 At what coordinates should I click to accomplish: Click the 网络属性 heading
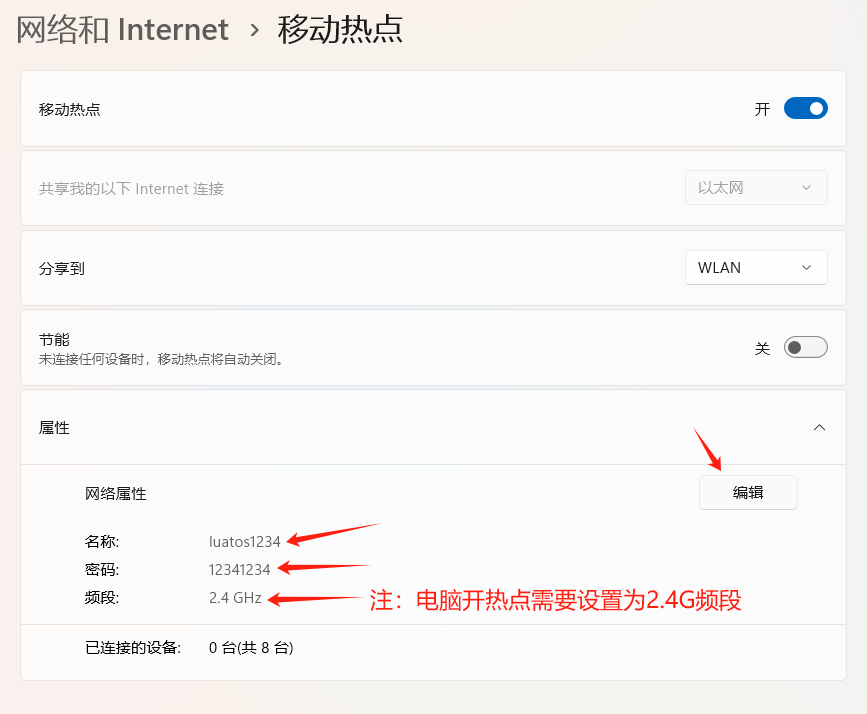(116, 494)
